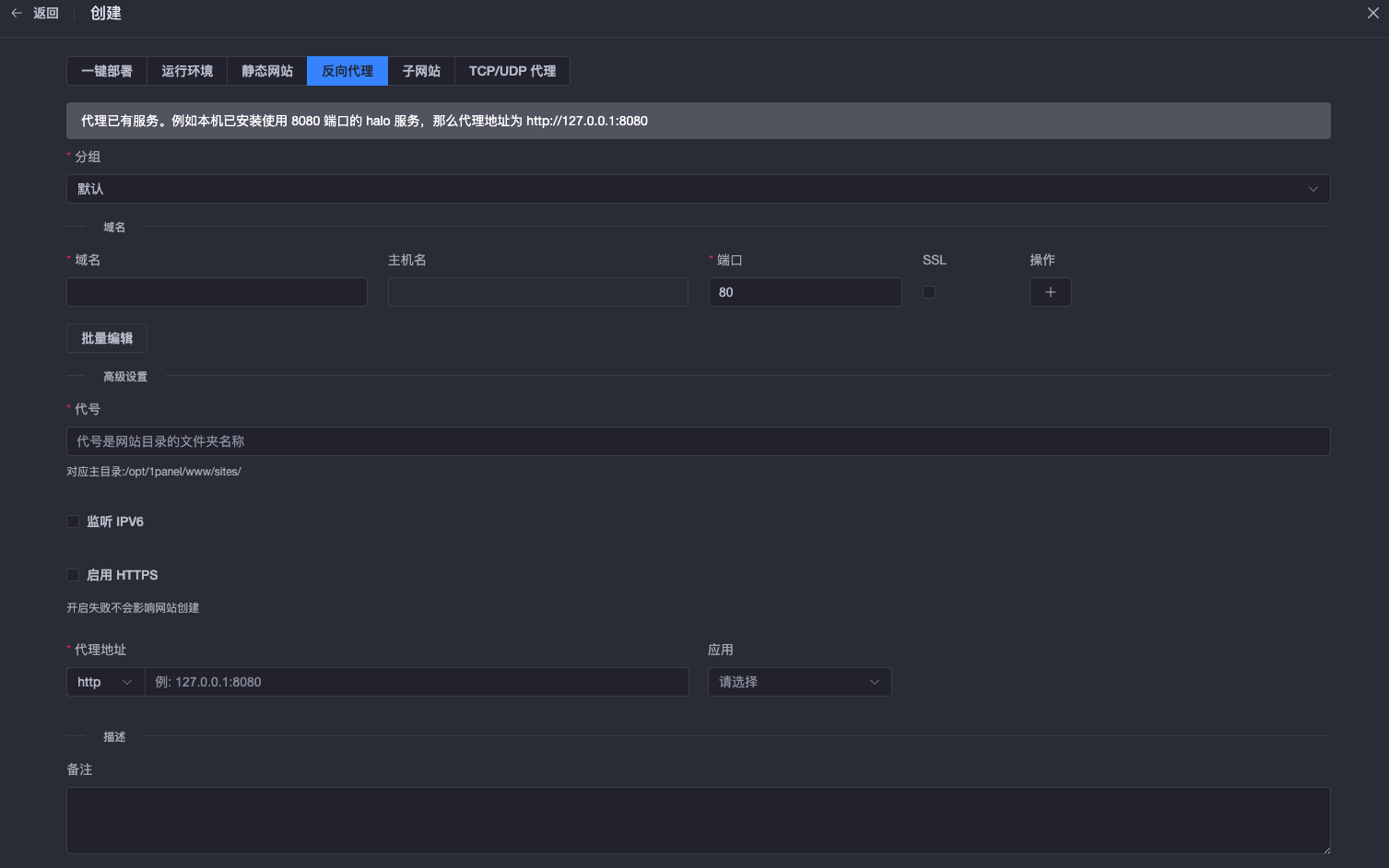Enable the 监听 IPV6 checkbox

[x=73, y=522]
